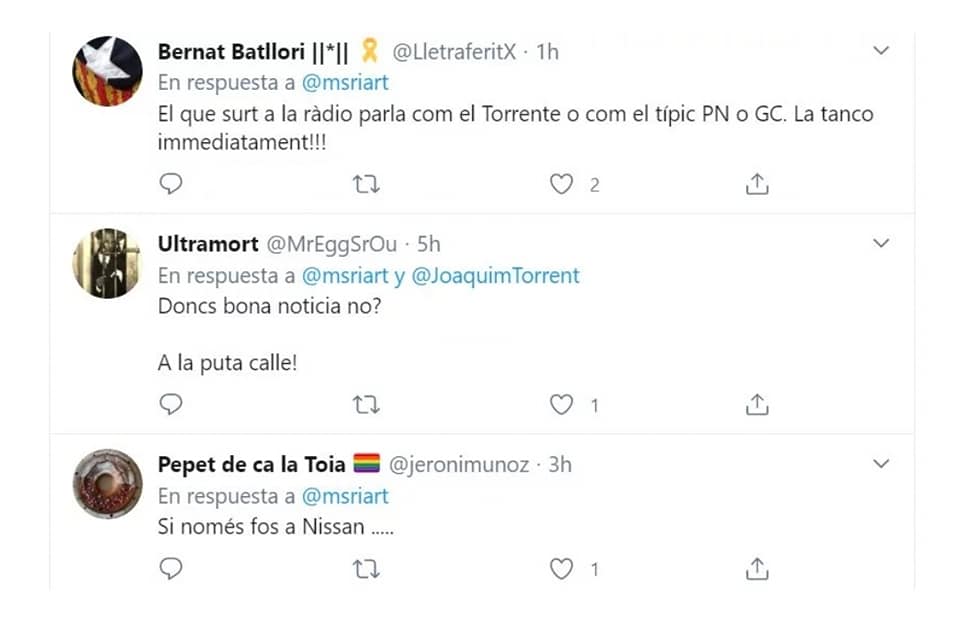Click @msriart mention in Bernat's tweet
960x627 pixels.
[344, 82]
